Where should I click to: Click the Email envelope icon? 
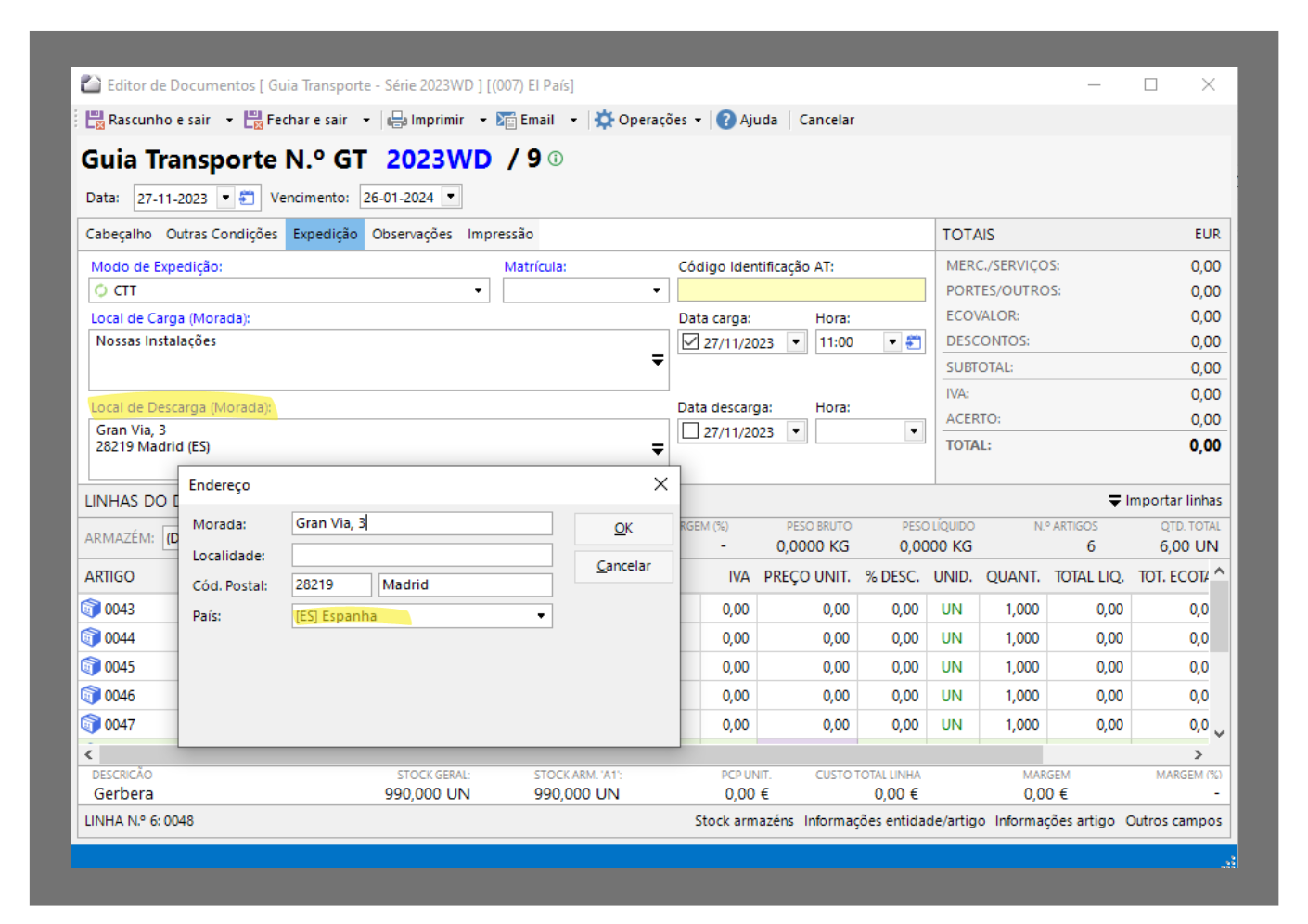click(507, 120)
